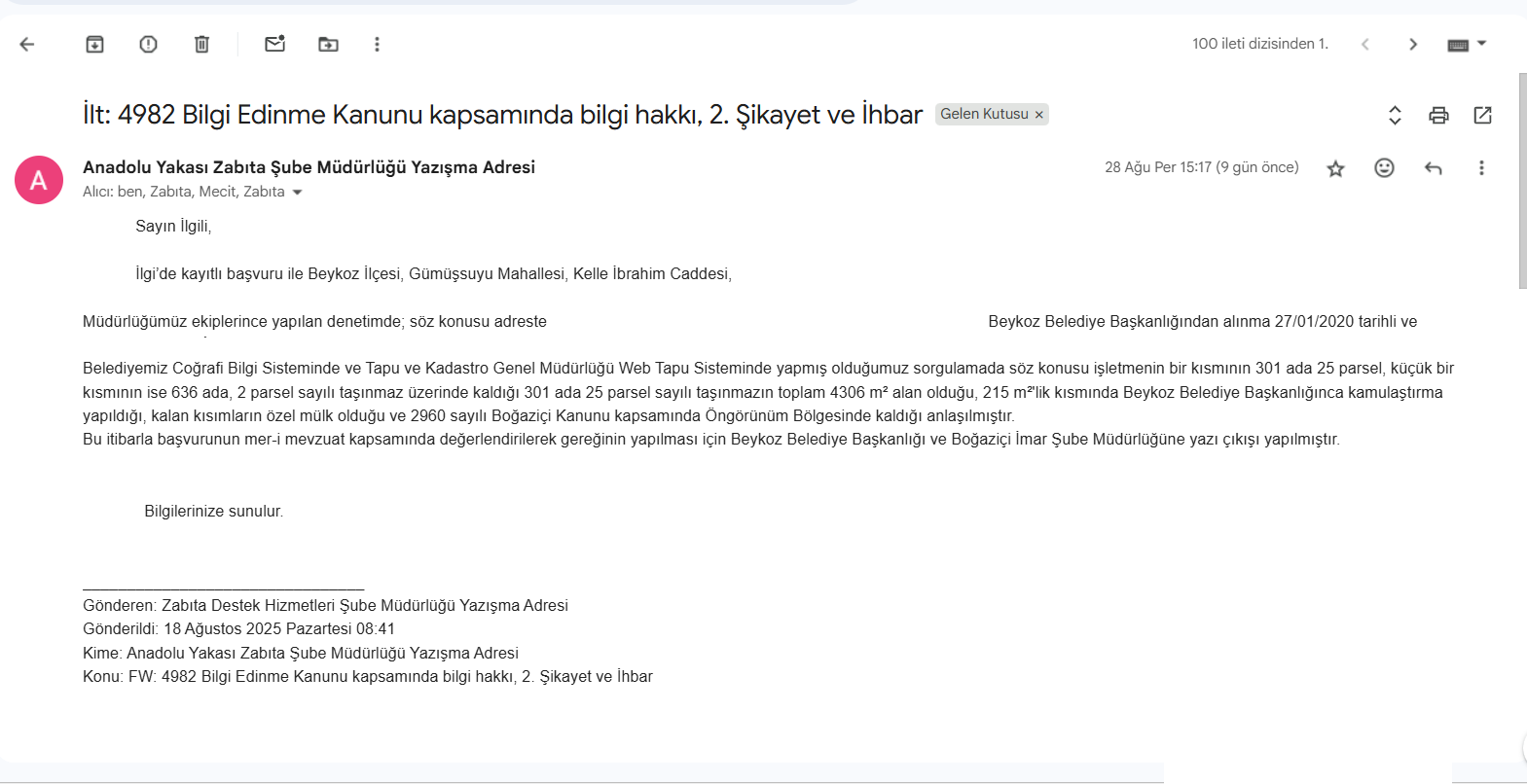Viewport: 1527px width, 784px height.
Task: Archive this email conversation
Action: (x=94, y=44)
